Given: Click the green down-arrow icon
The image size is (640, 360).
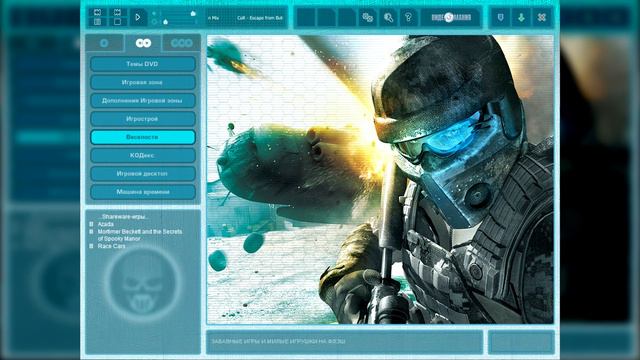Looking at the screenshot, I should (x=521, y=18).
